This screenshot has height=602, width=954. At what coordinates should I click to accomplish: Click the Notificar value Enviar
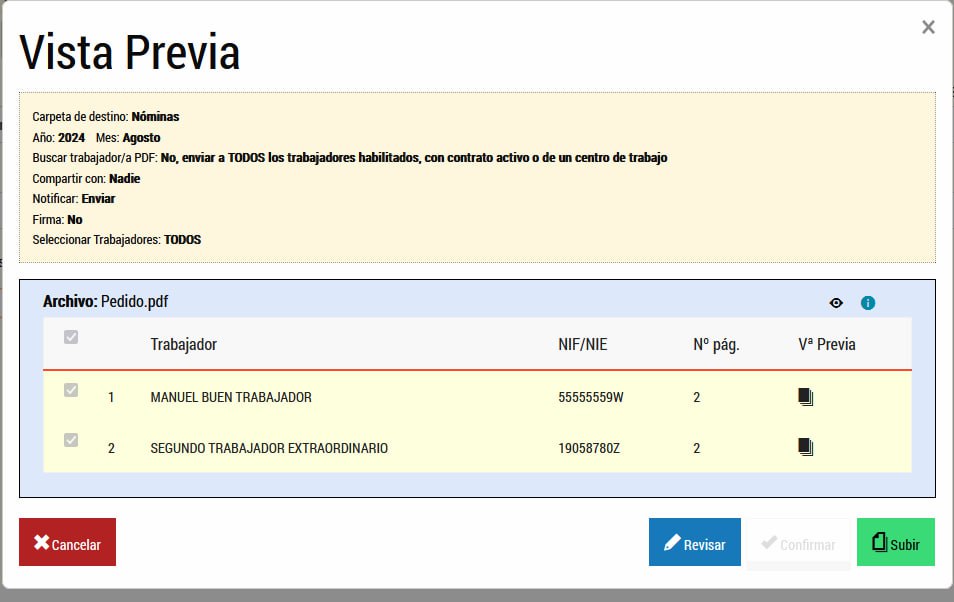[x=99, y=198]
